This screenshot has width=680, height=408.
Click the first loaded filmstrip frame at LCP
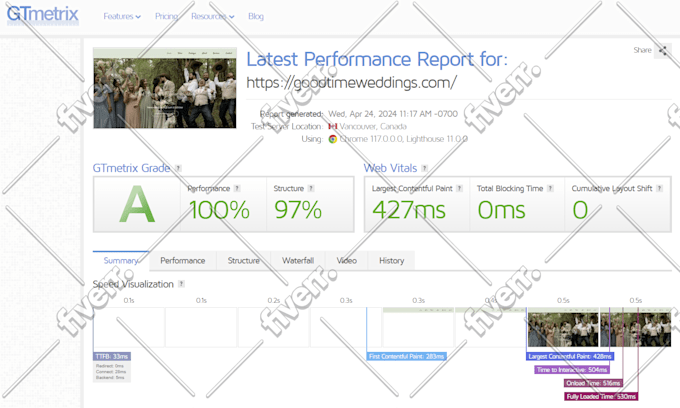click(x=563, y=327)
